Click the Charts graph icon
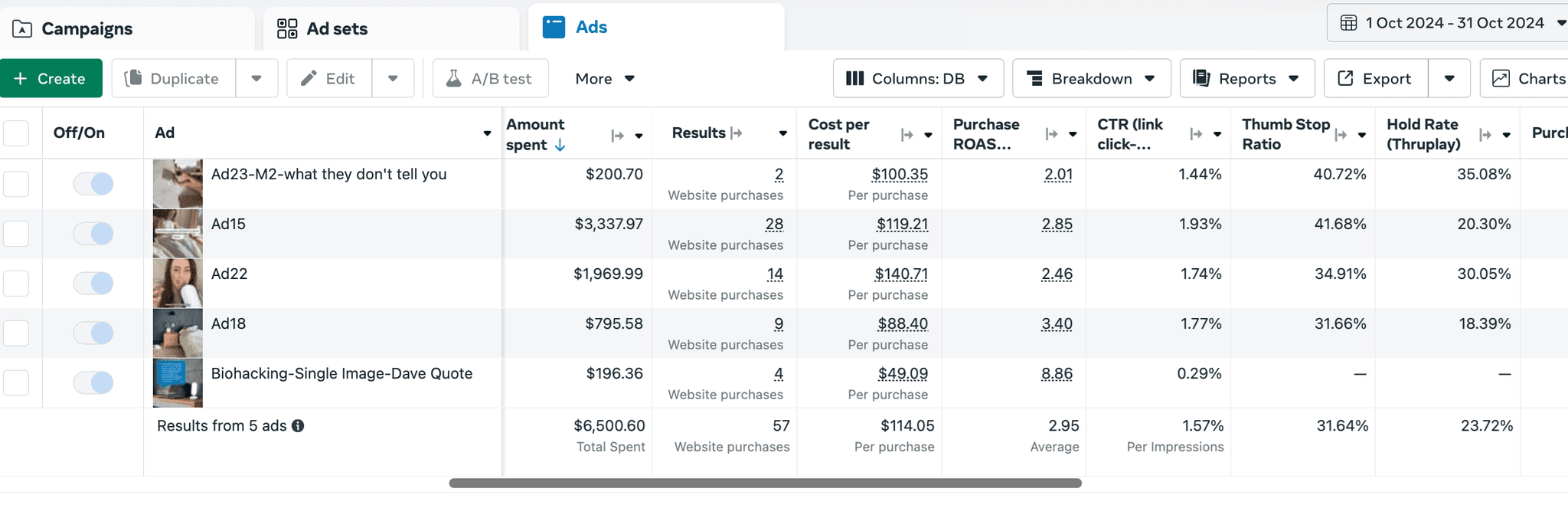 pos(1501,78)
